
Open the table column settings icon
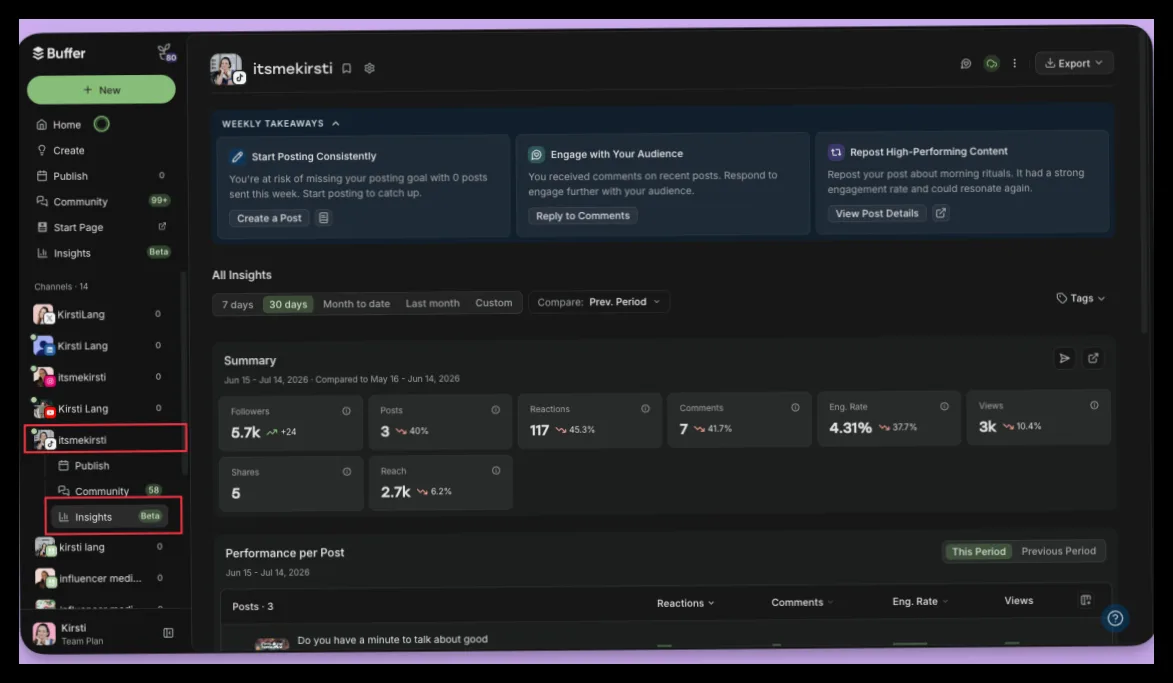coord(1085,600)
